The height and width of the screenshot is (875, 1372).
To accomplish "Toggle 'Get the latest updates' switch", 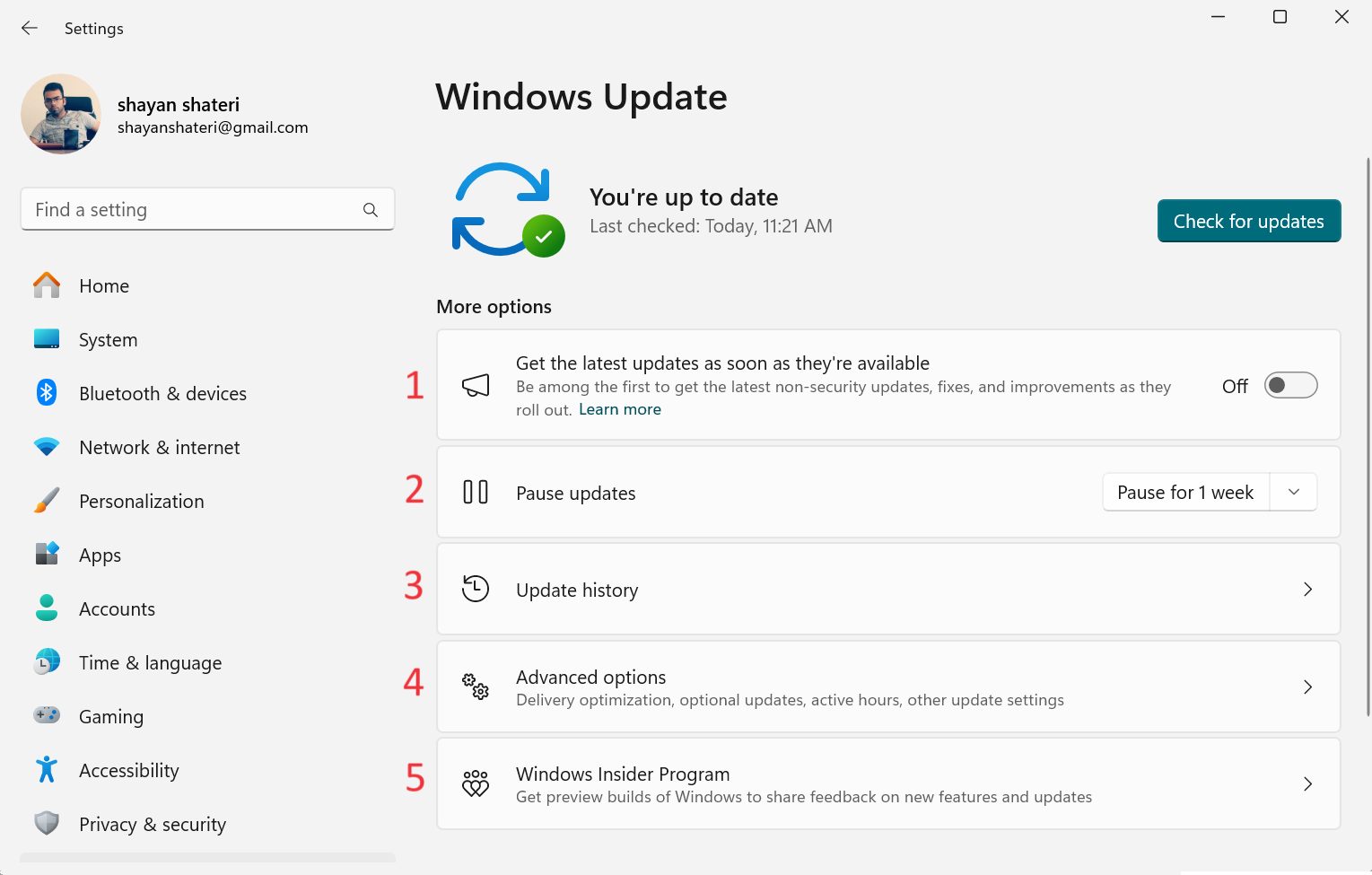I will (1291, 385).
